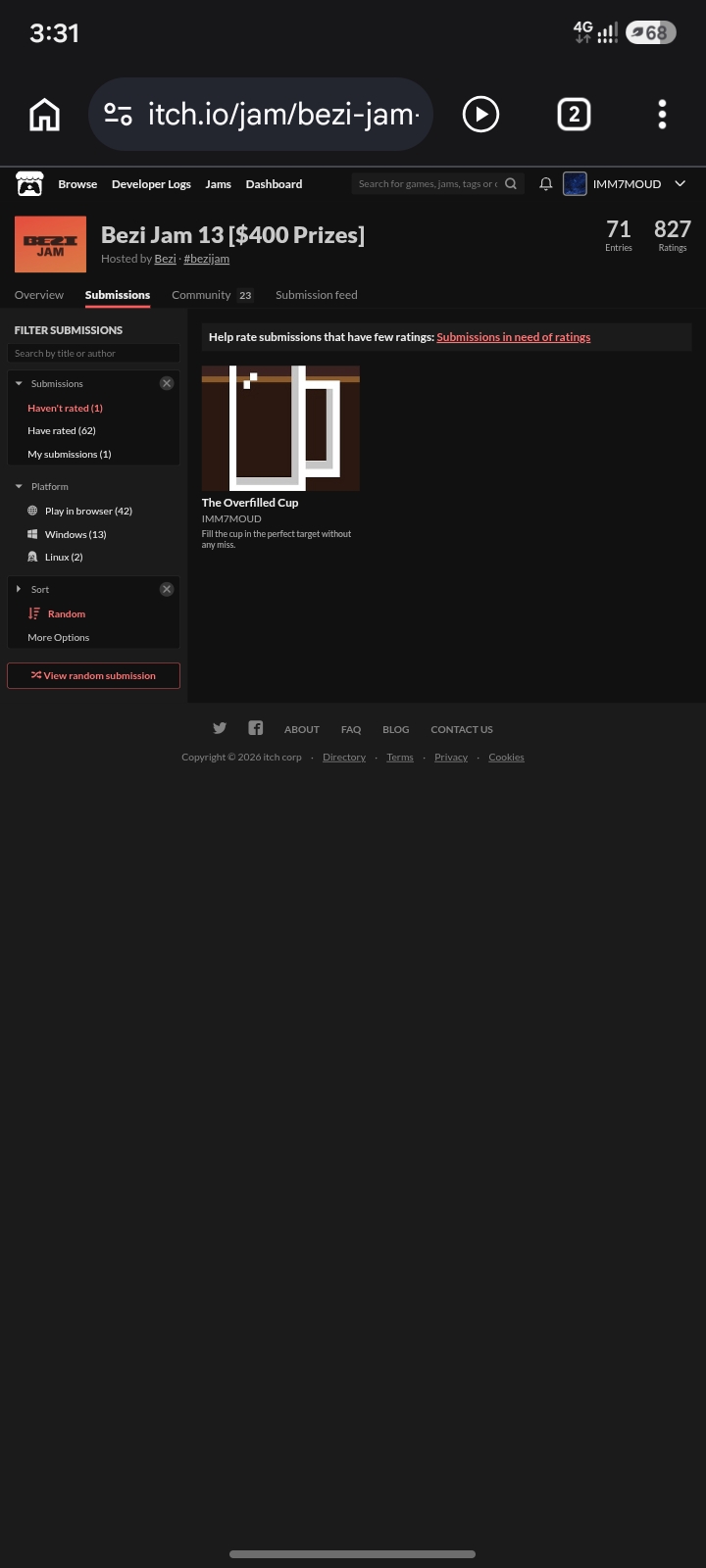Open the IMM7MOUD account dropdown arrow
Viewport: 706px width, 1568px height.
pyautogui.click(x=680, y=183)
